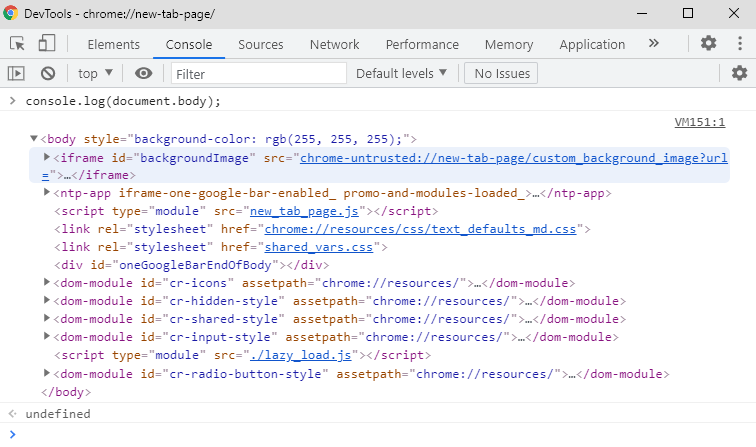756x447 pixels.
Task: Open the top JavaScript context dropdown
Action: point(96,73)
